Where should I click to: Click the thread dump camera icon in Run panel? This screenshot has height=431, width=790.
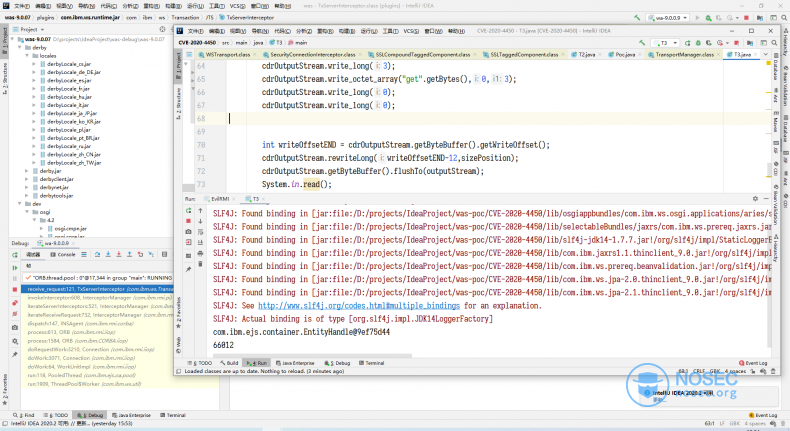coord(188,232)
